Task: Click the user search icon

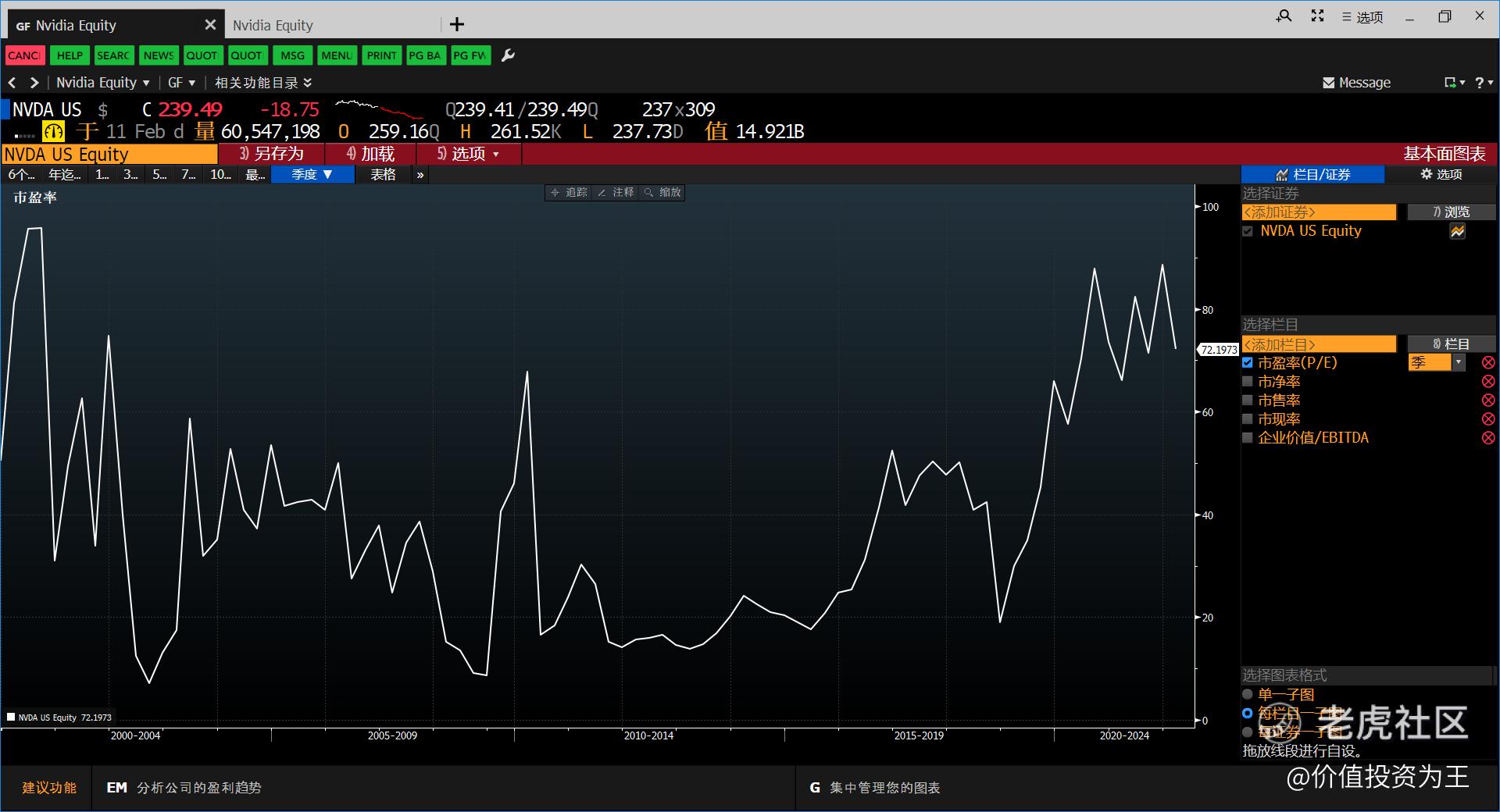Action: (x=1284, y=16)
